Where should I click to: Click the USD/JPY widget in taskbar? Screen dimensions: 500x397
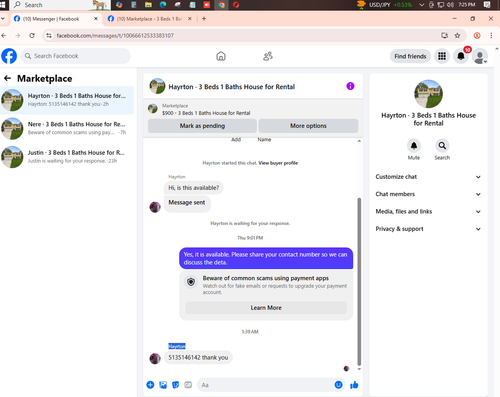[384, 5]
